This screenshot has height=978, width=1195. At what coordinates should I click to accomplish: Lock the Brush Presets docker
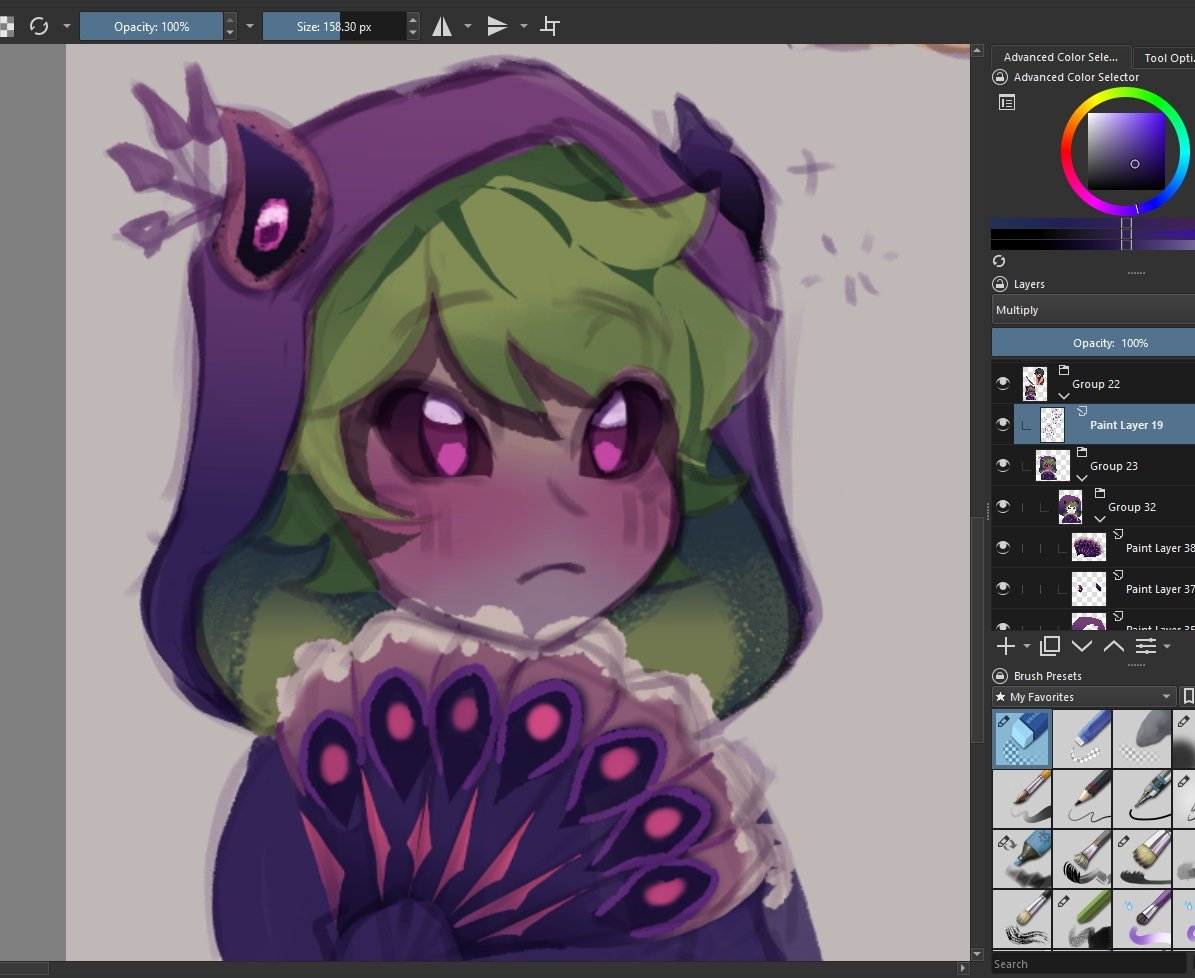click(1000, 676)
